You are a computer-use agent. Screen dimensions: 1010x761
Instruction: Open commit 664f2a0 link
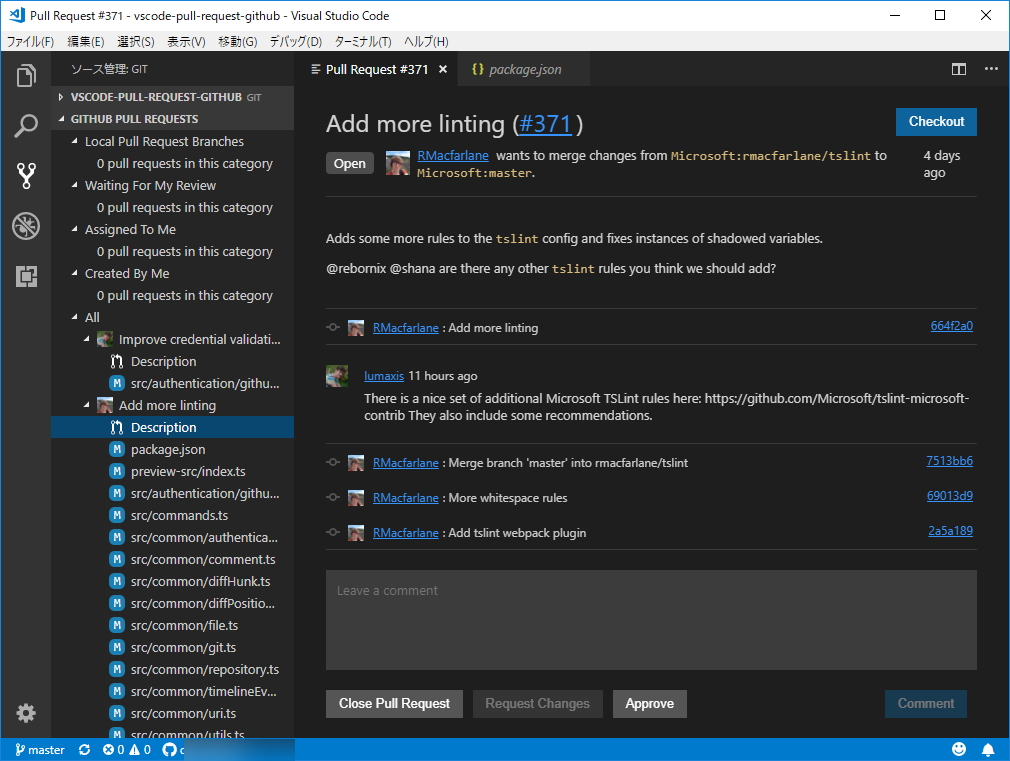point(951,326)
